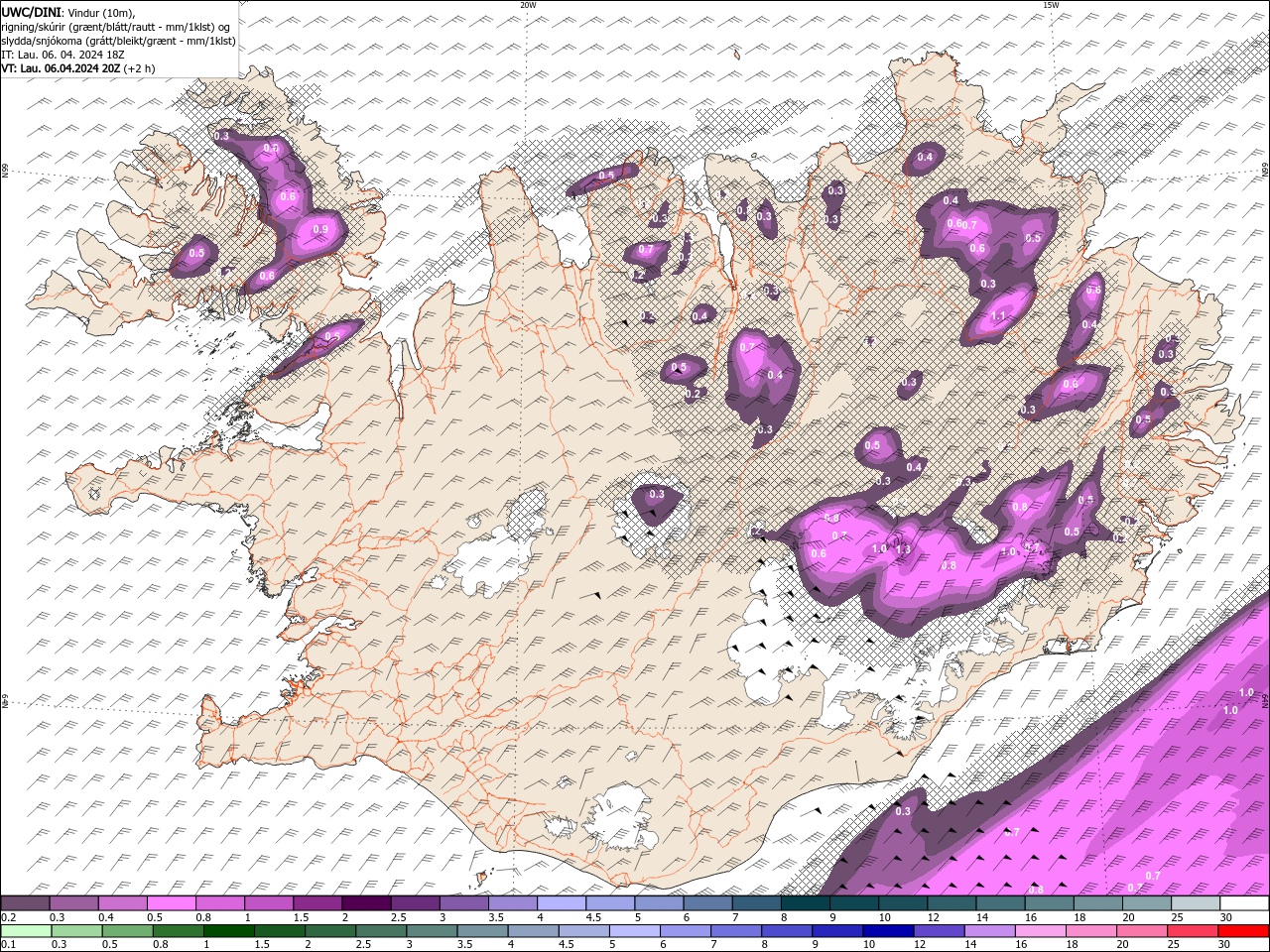Click the crimson legend swatch at 25
Image resolution: width=1270 pixels, height=952 pixels.
point(1193,931)
